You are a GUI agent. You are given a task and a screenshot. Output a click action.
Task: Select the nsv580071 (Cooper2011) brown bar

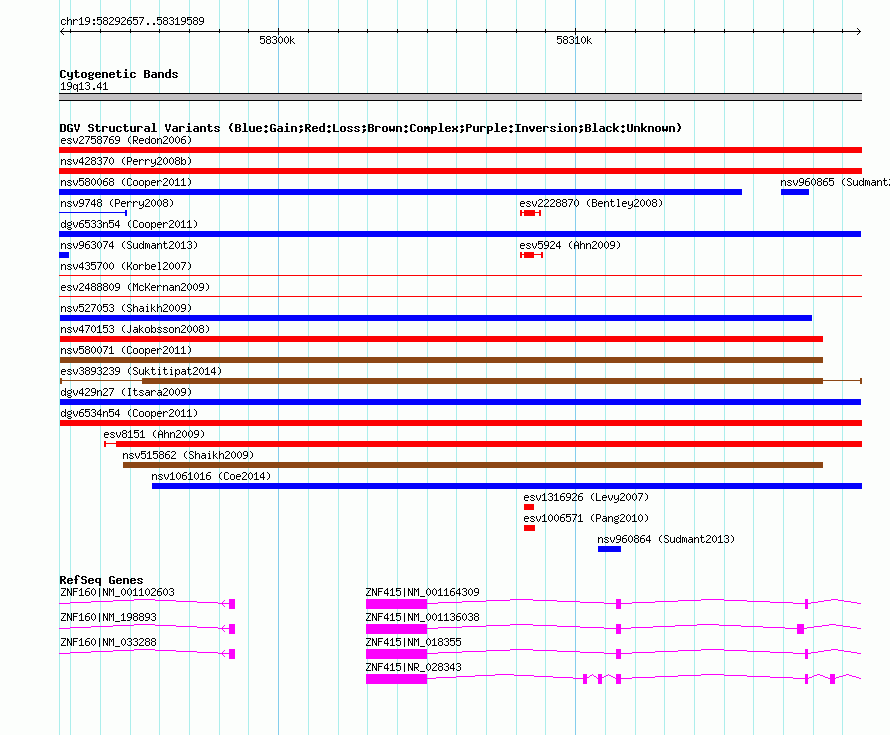(x=441, y=360)
